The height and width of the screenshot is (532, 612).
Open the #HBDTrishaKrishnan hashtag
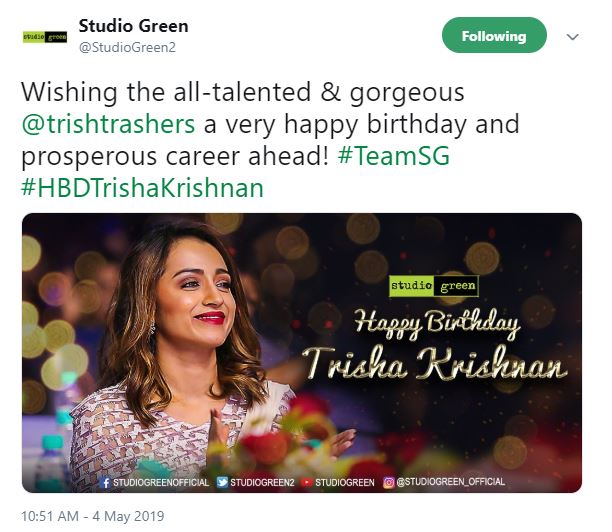point(142,188)
